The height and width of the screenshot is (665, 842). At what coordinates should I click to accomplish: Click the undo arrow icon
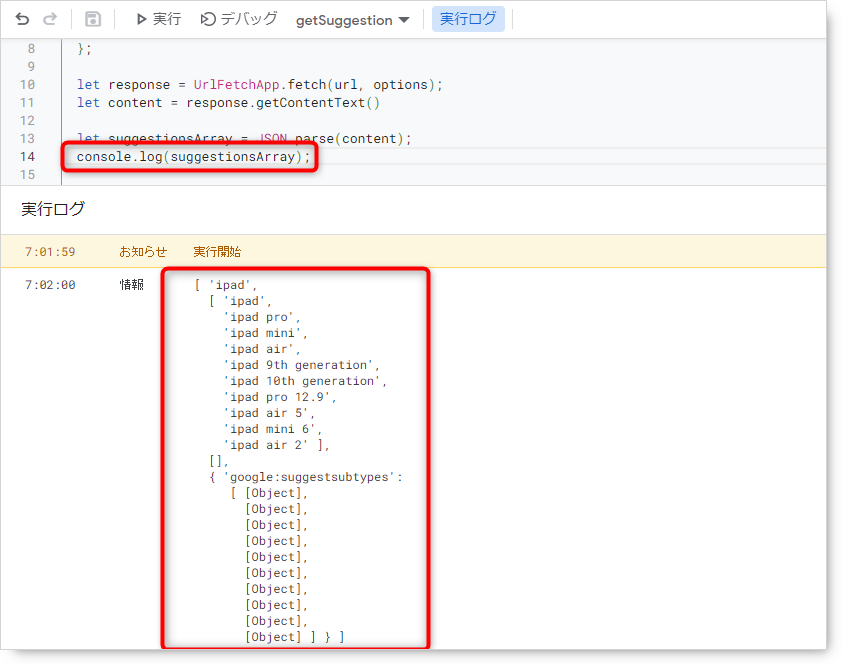pyautogui.click(x=22, y=20)
